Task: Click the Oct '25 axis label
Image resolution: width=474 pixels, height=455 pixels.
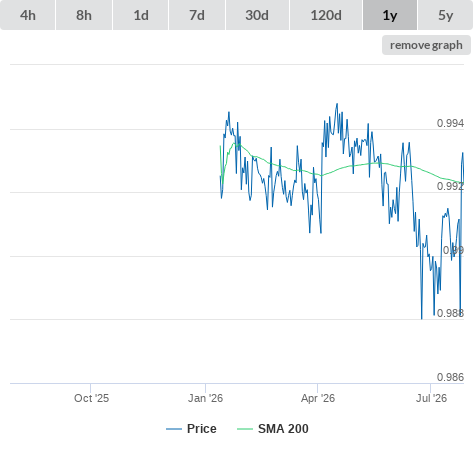Action: [x=91, y=398]
